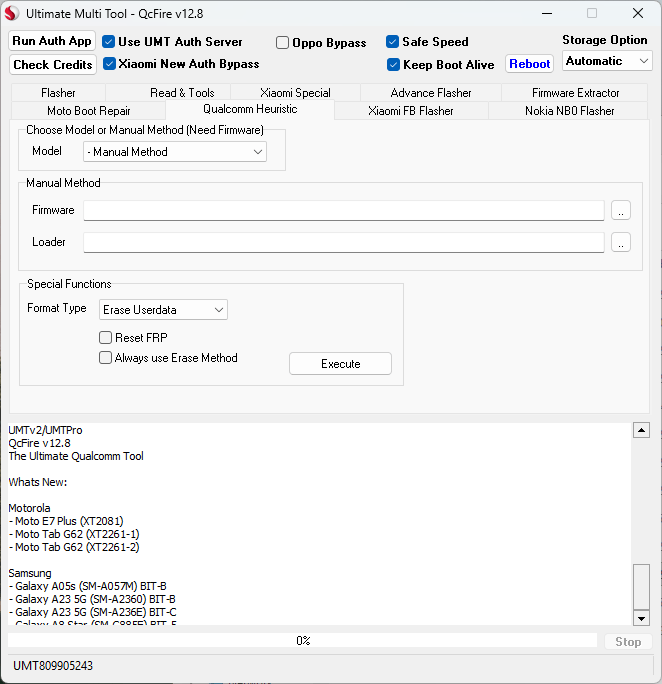Click the blue Reboot button
This screenshot has height=684, width=662.
[x=529, y=64]
